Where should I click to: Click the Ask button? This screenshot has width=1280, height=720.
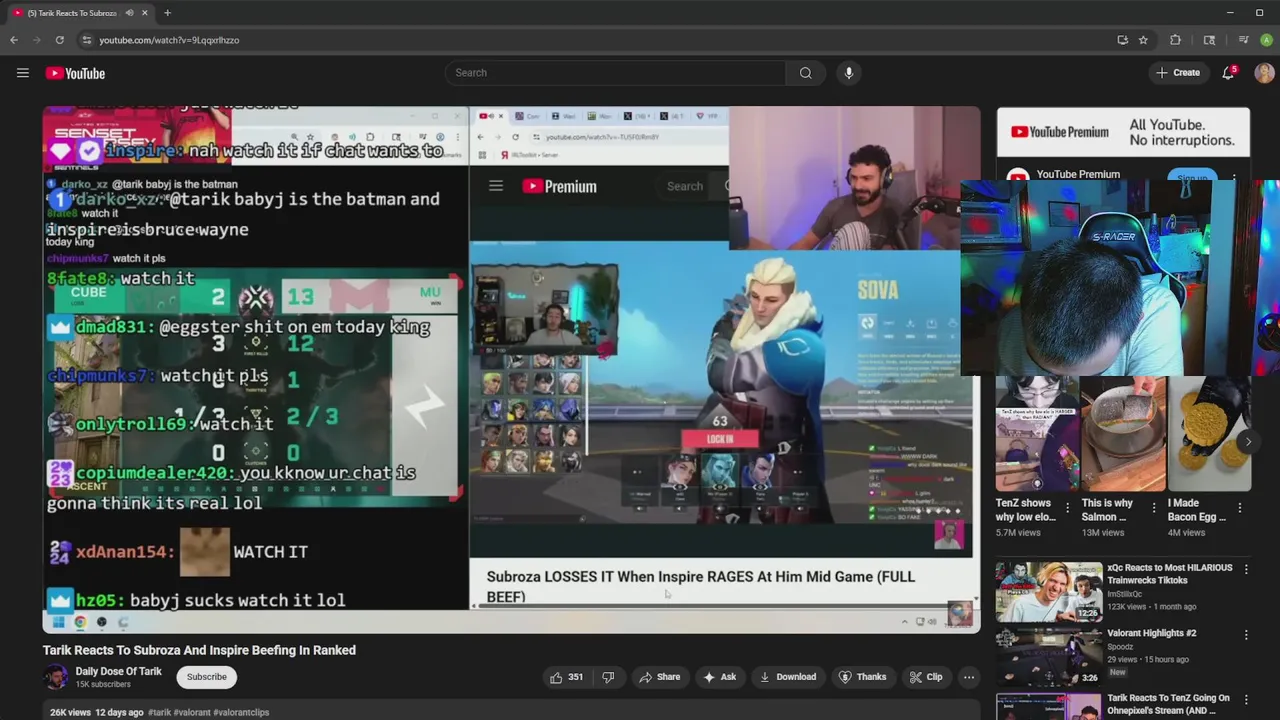point(719,677)
